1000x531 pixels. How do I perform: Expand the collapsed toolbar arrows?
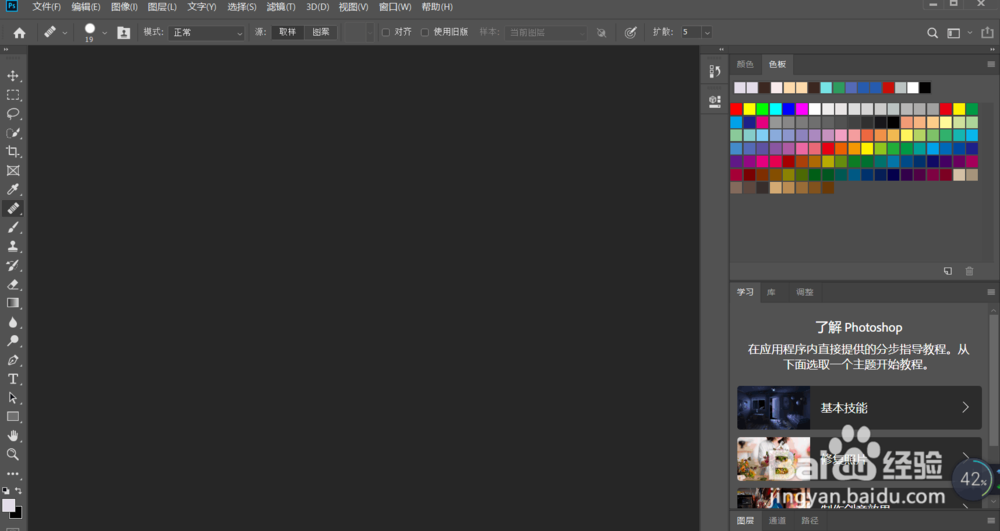click(x=6, y=49)
